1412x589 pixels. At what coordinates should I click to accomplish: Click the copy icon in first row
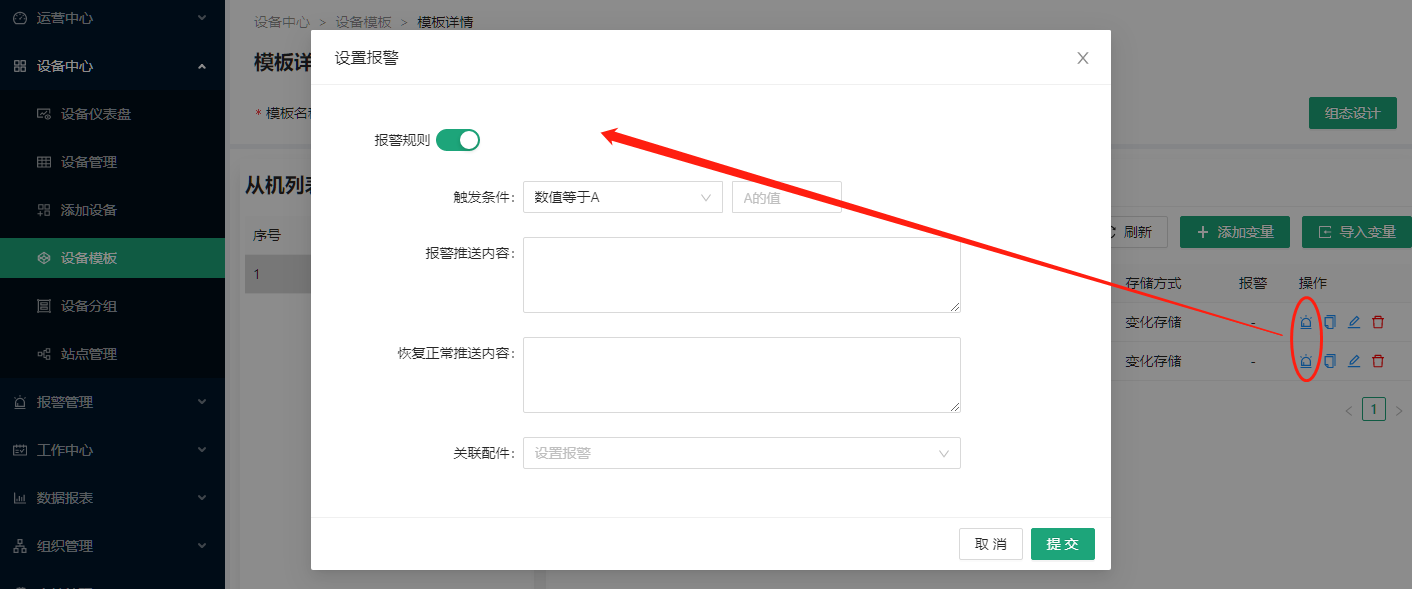[1330, 322]
